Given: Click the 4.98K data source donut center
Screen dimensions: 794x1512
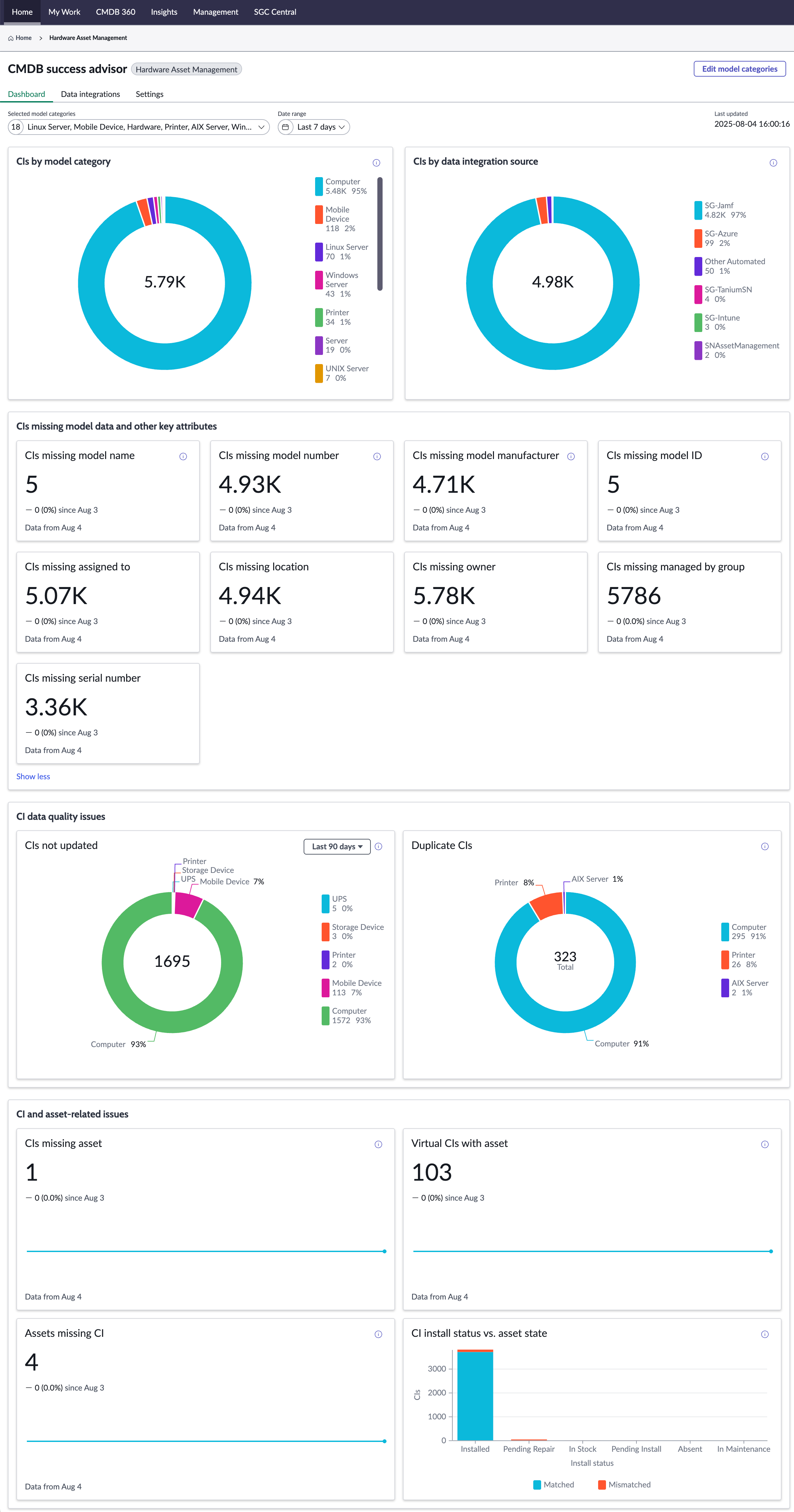Looking at the screenshot, I should 553,282.
